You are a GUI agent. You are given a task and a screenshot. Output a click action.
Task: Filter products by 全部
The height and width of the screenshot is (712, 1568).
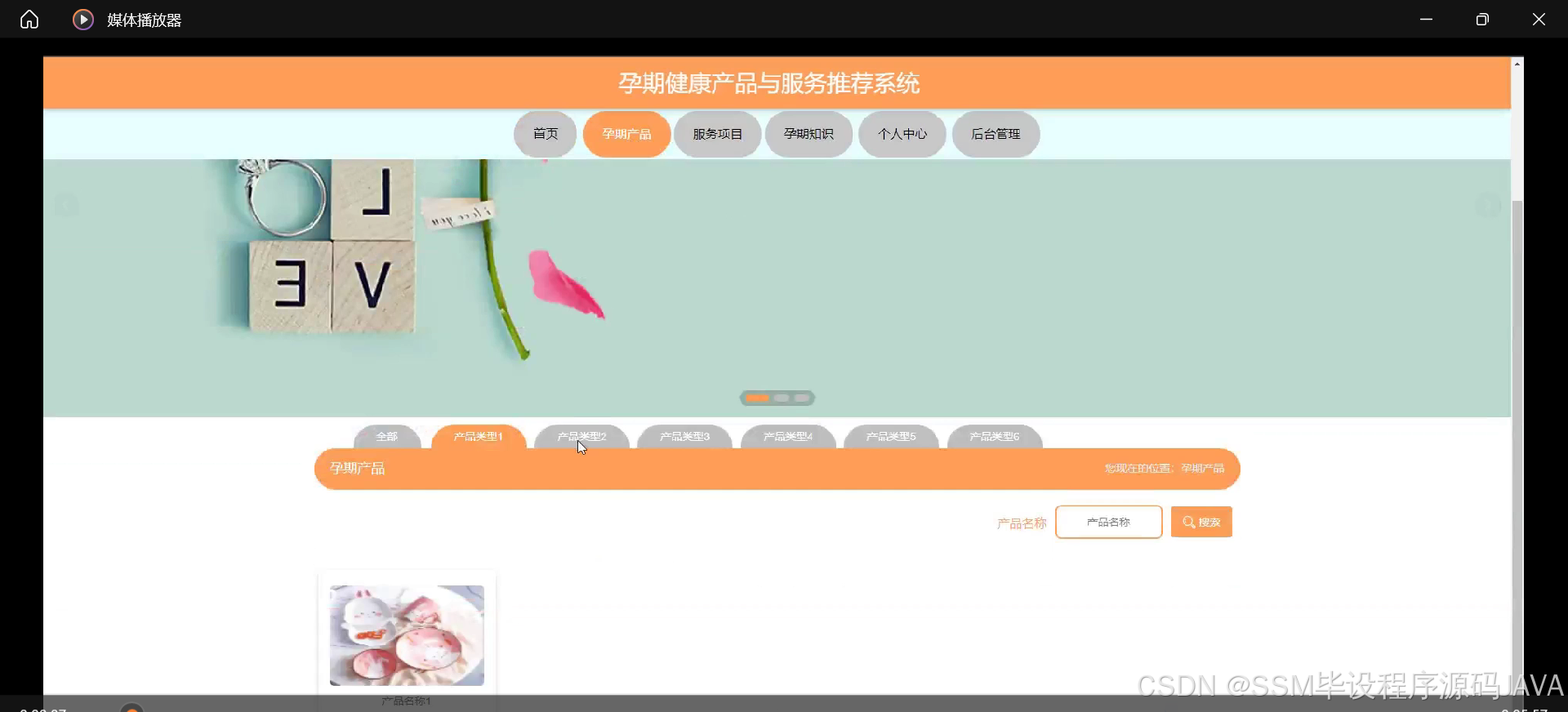[x=387, y=437]
